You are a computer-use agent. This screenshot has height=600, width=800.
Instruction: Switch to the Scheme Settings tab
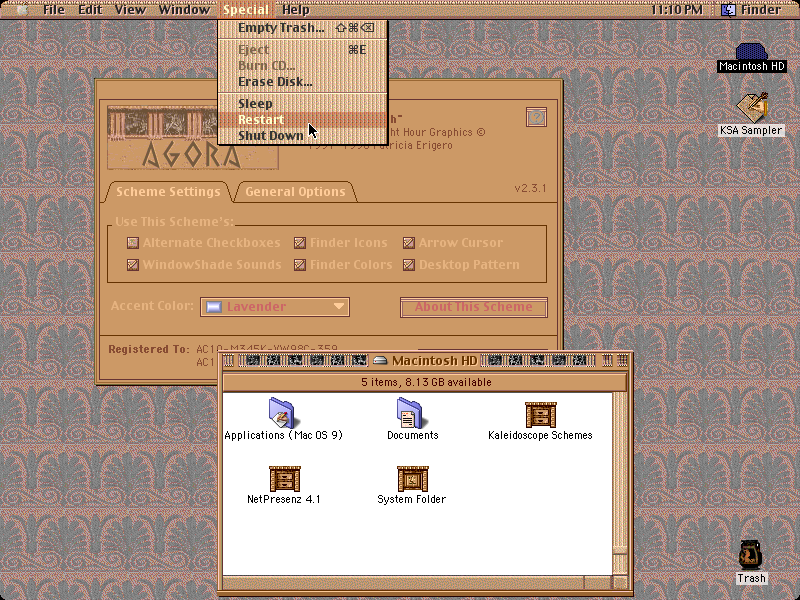[x=168, y=192]
